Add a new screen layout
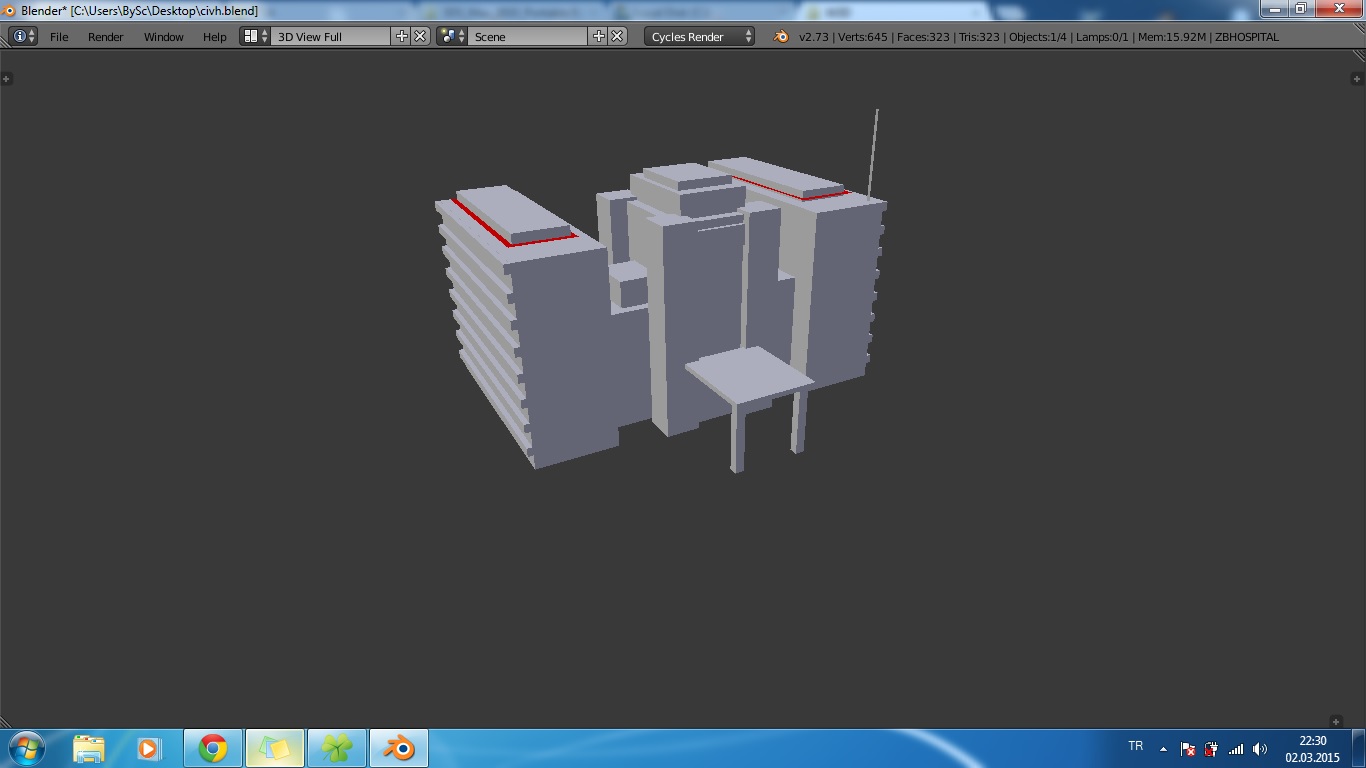 [x=402, y=36]
